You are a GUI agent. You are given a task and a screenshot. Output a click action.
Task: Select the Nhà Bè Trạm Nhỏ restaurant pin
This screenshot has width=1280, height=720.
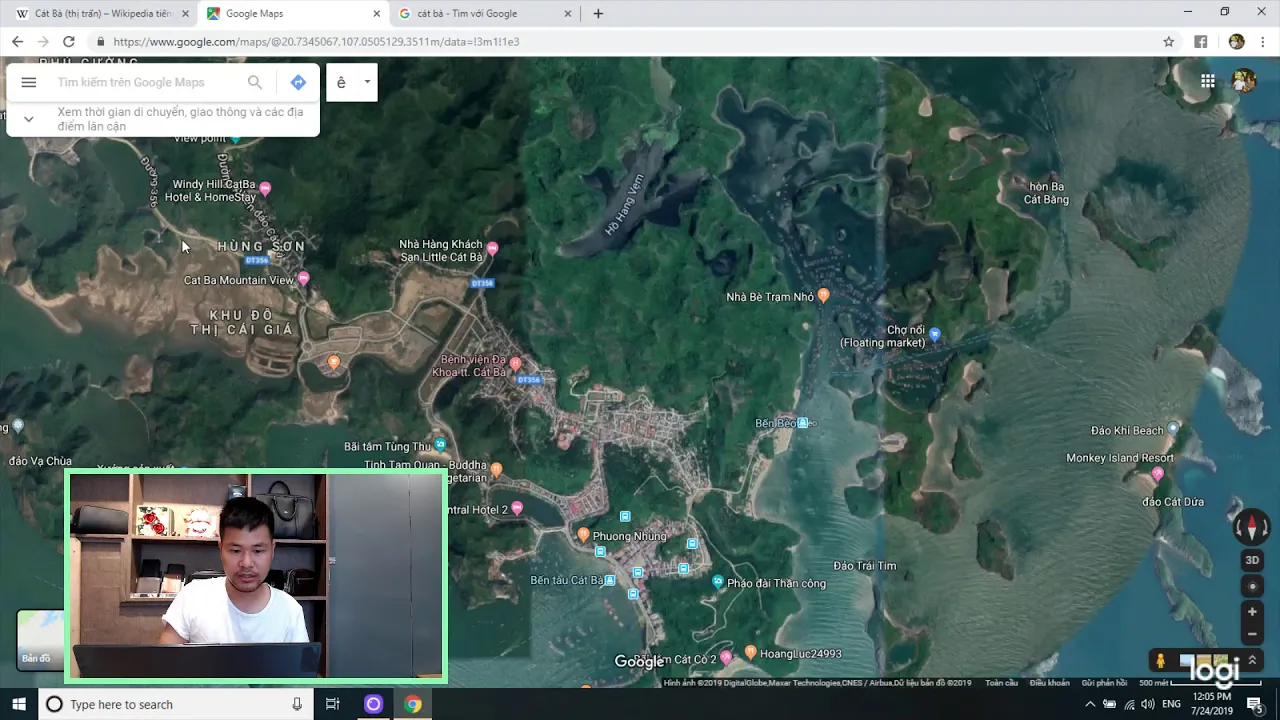(824, 295)
